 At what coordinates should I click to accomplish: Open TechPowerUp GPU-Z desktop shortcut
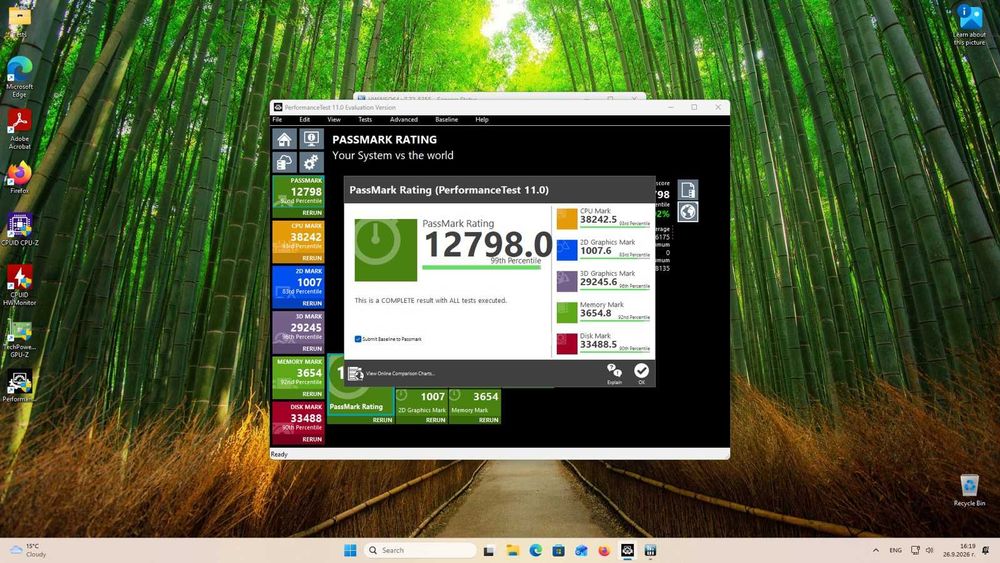pyautogui.click(x=20, y=339)
